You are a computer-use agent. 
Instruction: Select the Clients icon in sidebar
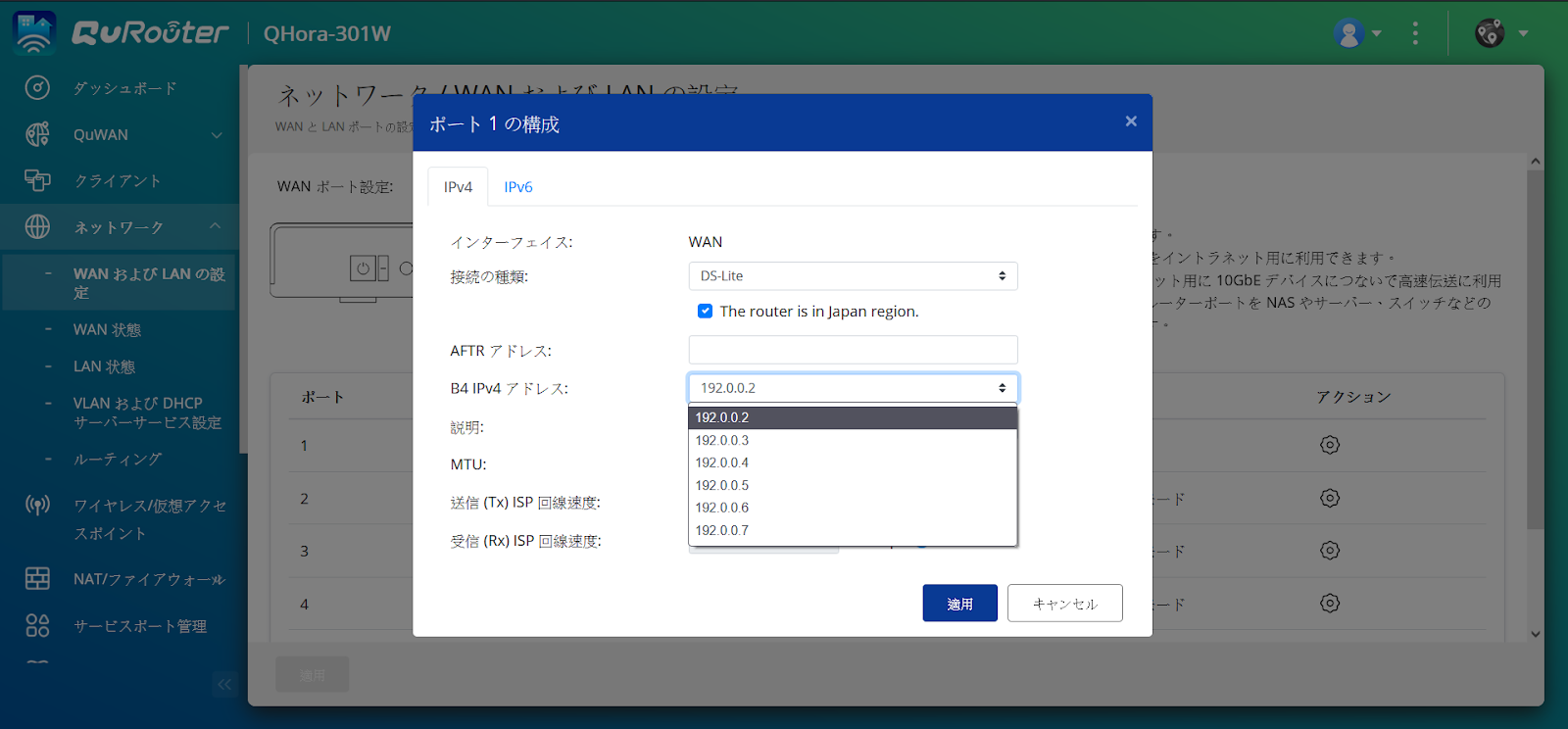37,180
